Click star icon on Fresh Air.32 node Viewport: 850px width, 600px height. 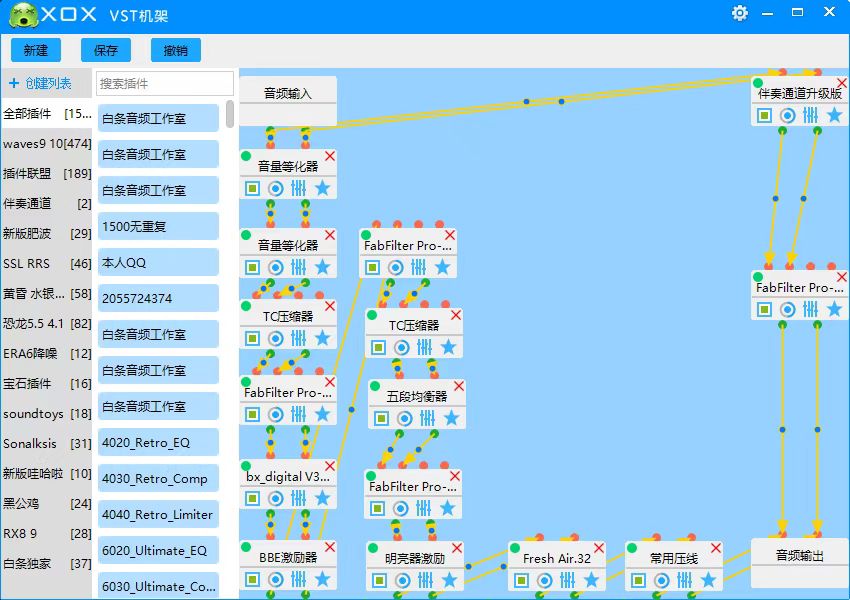pyautogui.click(x=591, y=580)
